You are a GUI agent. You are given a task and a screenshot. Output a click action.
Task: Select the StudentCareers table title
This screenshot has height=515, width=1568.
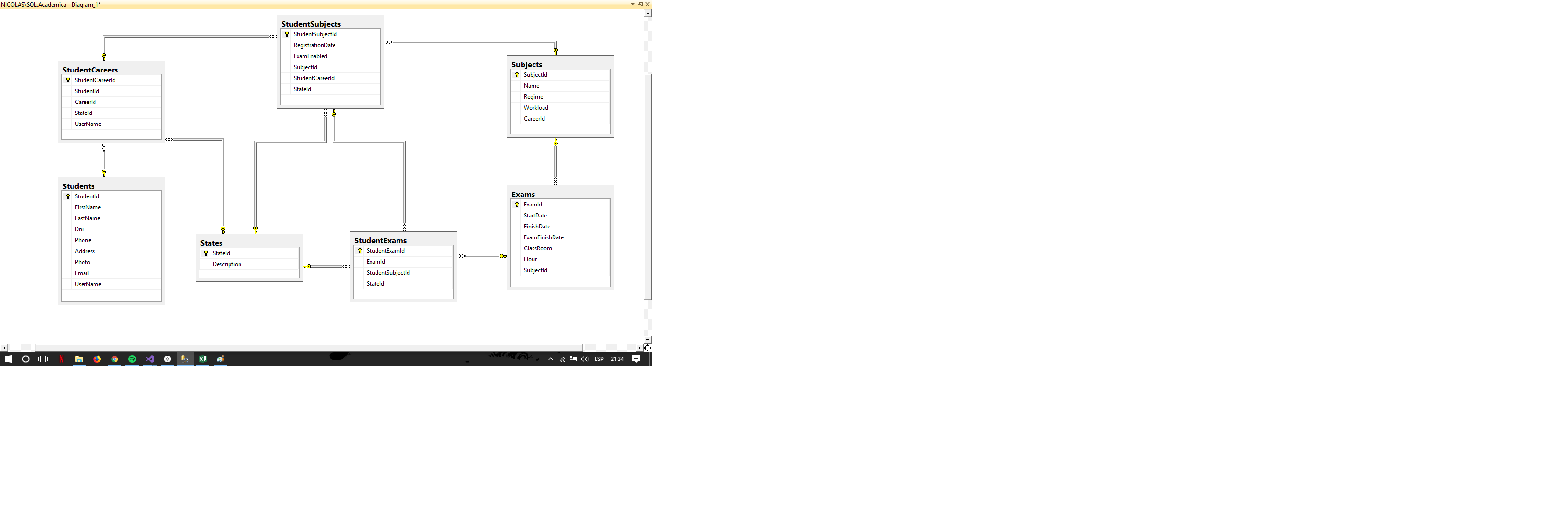click(90, 70)
